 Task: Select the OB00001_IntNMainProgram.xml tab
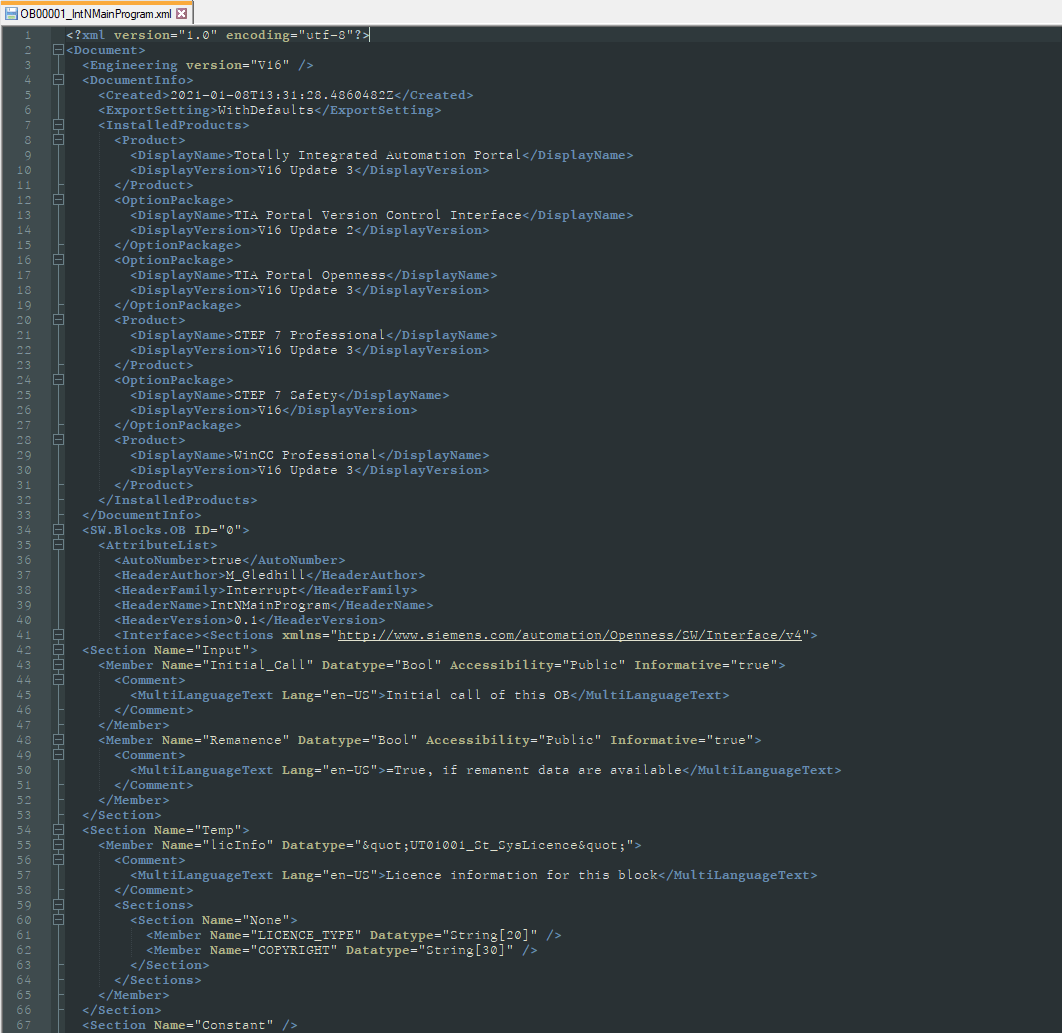pyautogui.click(x=96, y=14)
